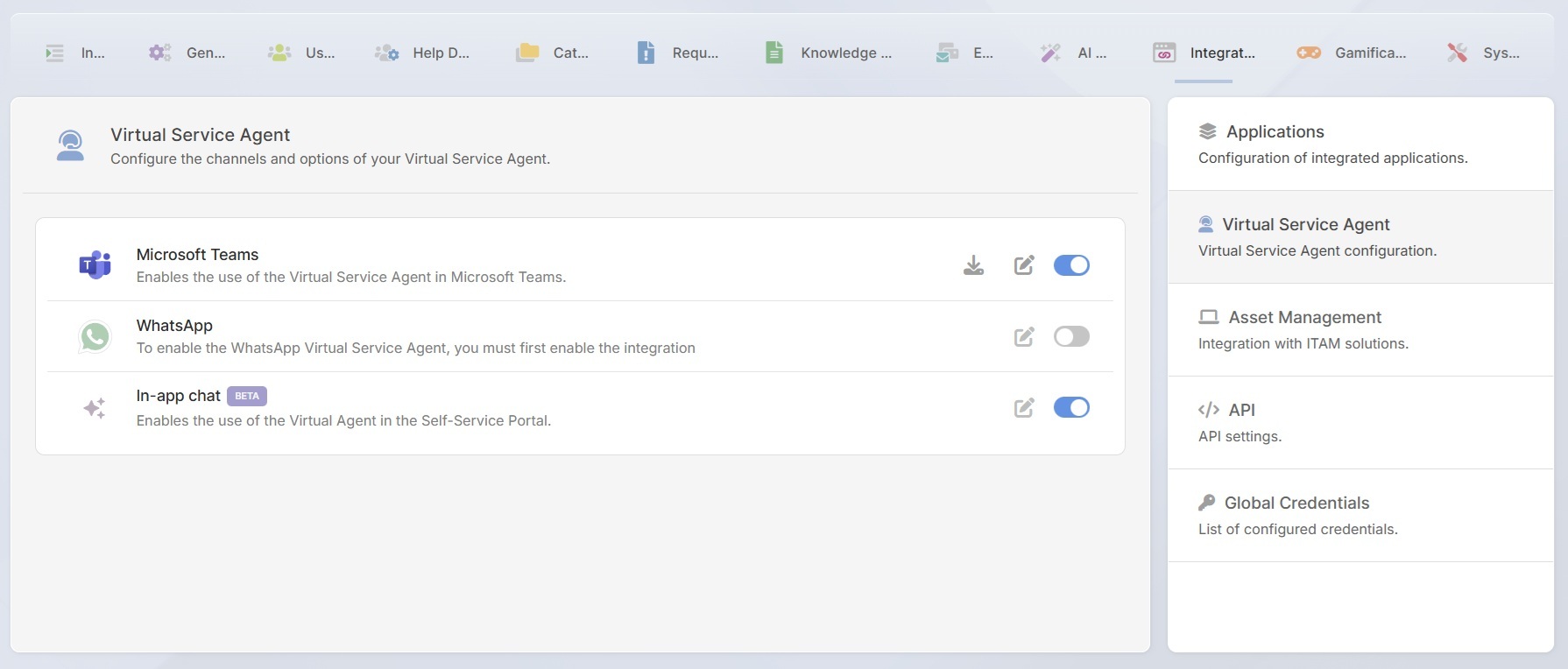Click 'Configuration of integrated applications.' text
The image size is (1568, 669).
click(1333, 158)
